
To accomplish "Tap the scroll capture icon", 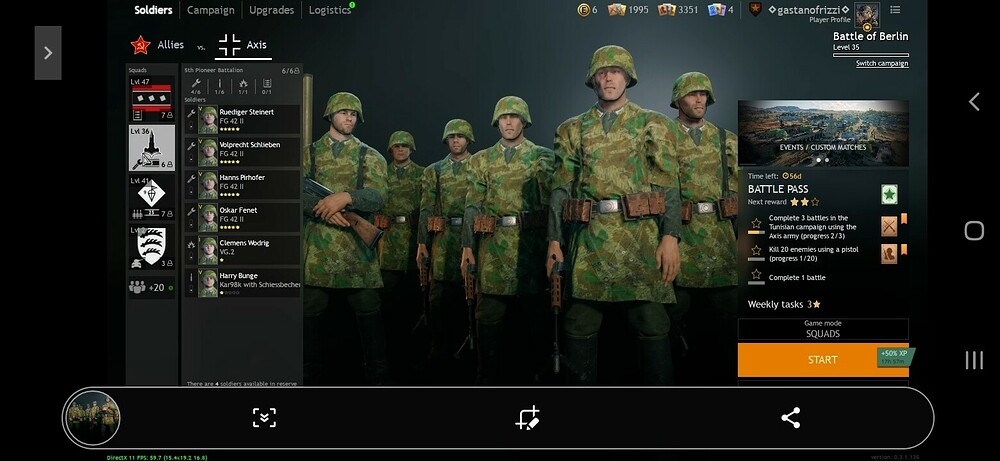I will [264, 418].
